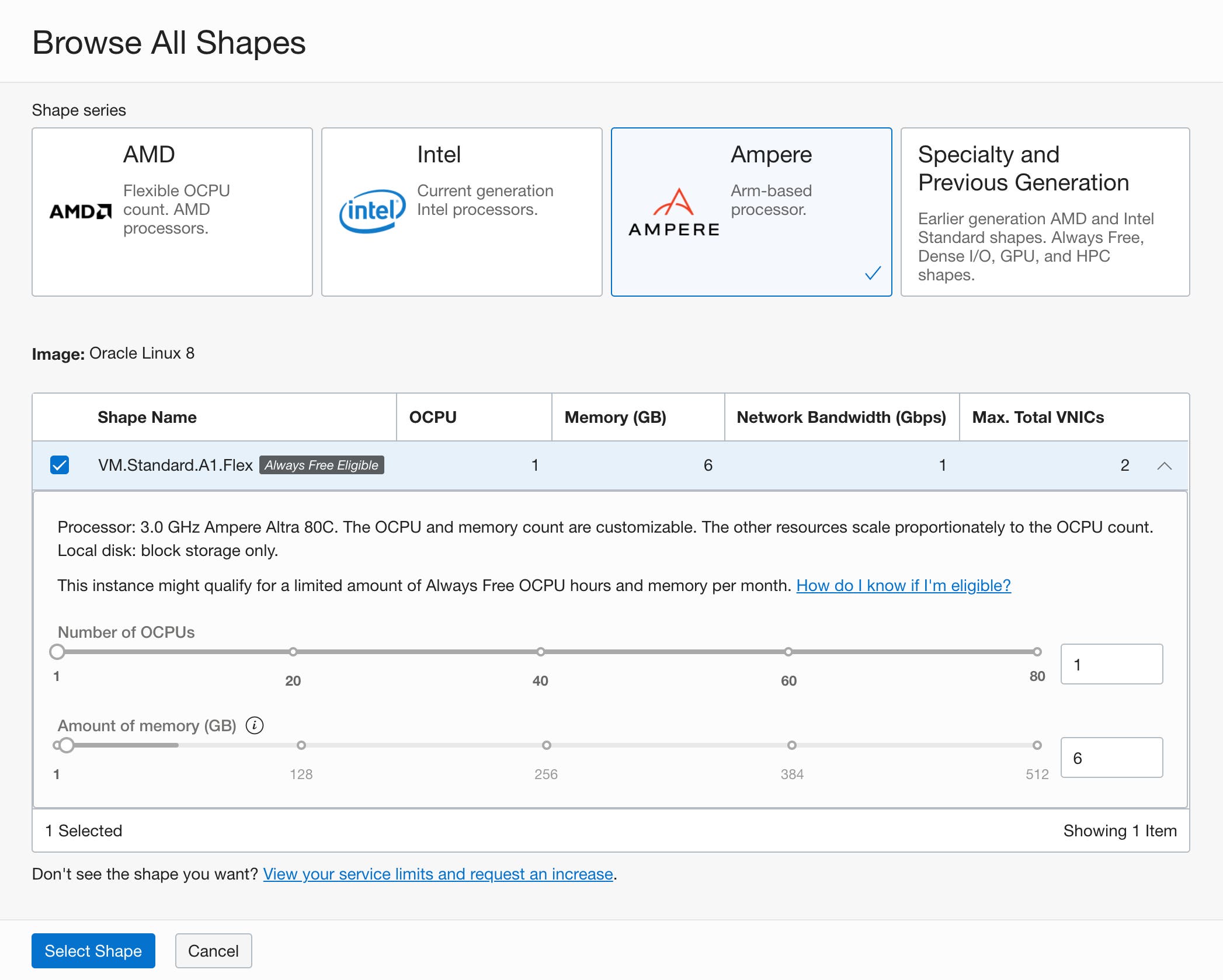Click the Select Shape button
Image resolution: width=1223 pixels, height=980 pixels.
point(93,951)
